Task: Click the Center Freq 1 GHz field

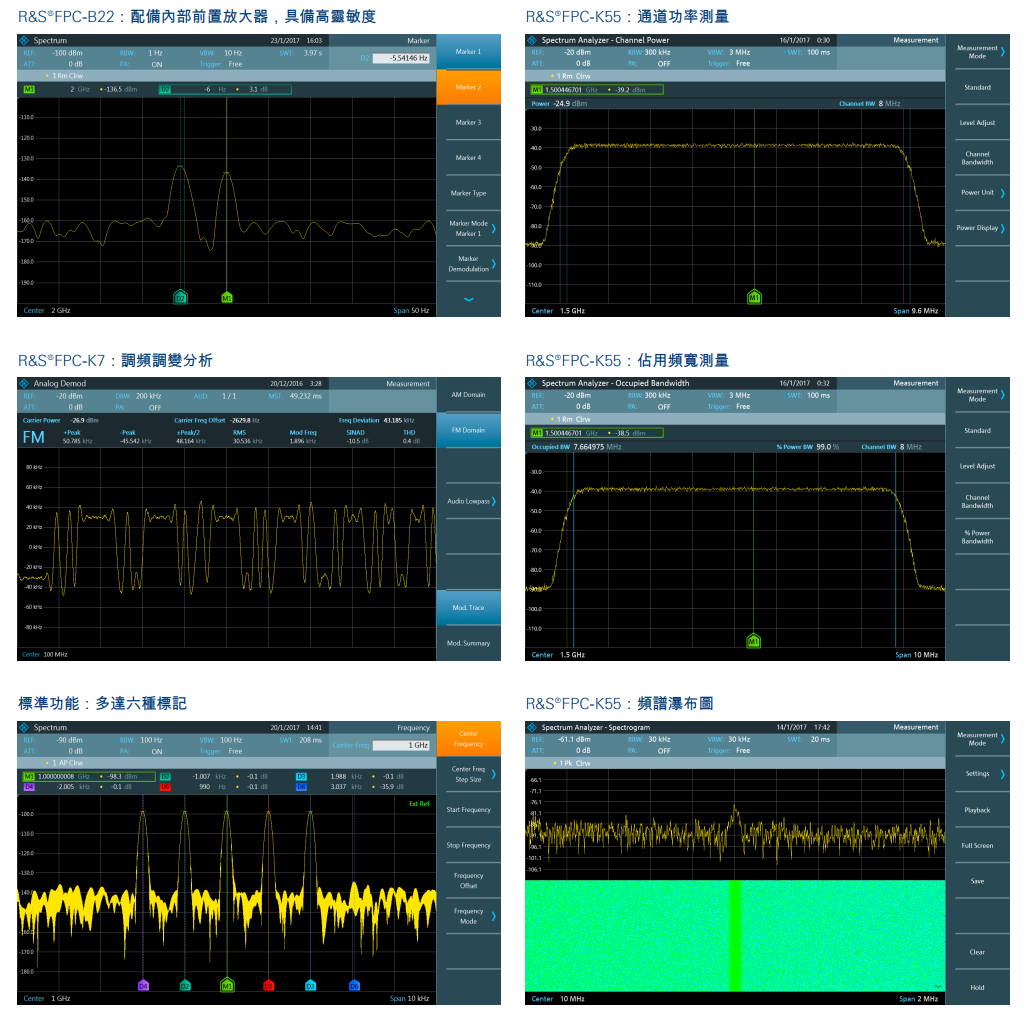Action: pos(402,745)
